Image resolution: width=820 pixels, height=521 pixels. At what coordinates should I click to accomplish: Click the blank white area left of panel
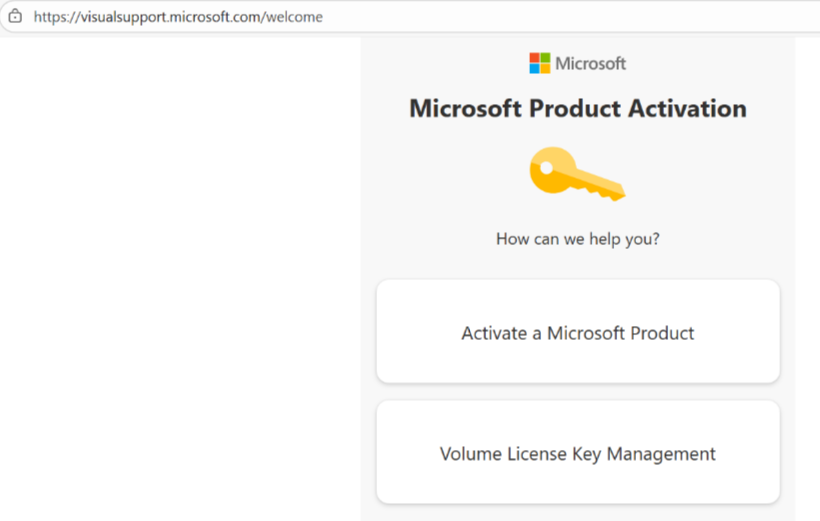[x=180, y=277]
